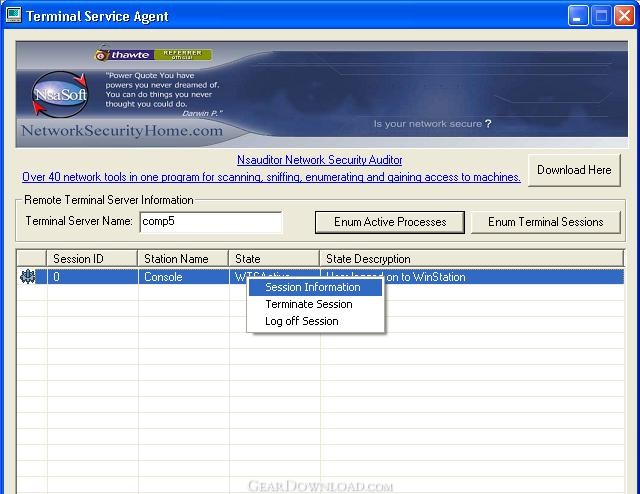Close the Terminal Service Agent window
This screenshot has width=640, height=494.
[x=624, y=16]
